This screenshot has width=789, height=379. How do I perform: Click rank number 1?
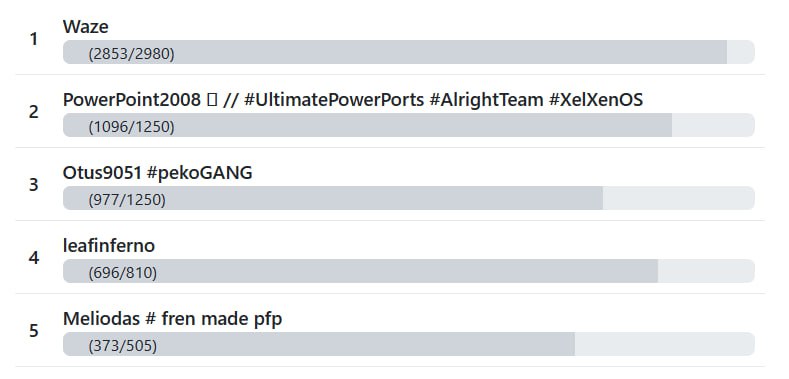click(x=34, y=39)
